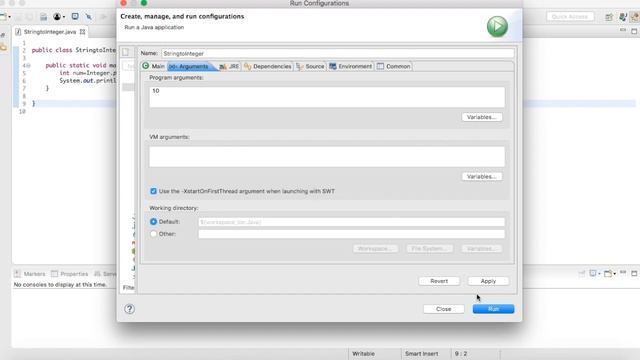Viewport: 640px width, 360px height.
Task: Click 'Create, manage, and run configurations' heading
Action: click(182, 16)
